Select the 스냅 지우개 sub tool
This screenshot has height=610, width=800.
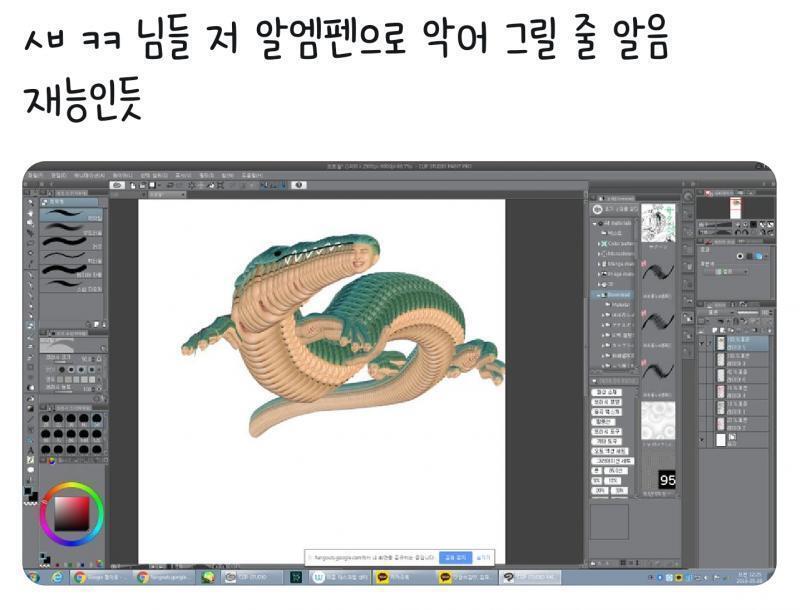[x=71, y=286]
